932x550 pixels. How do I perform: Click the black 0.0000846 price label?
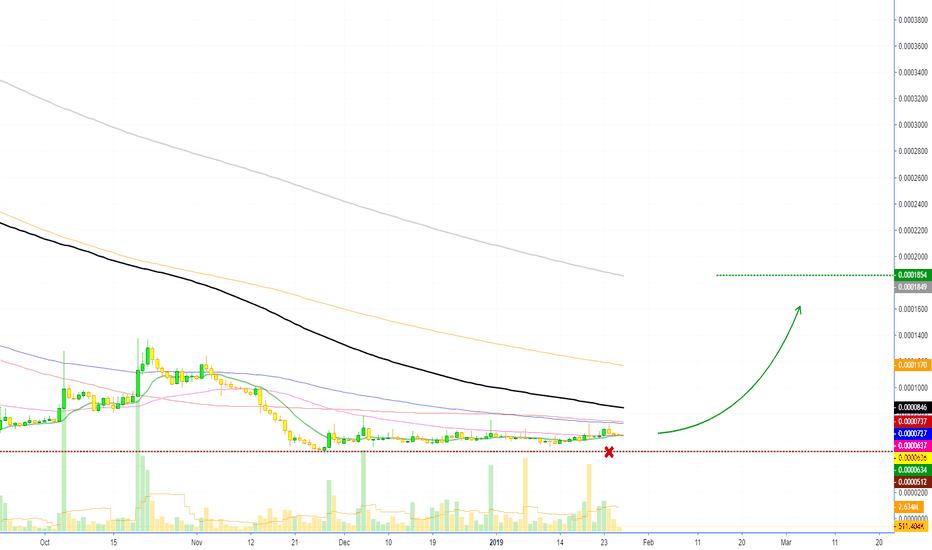tap(912, 408)
